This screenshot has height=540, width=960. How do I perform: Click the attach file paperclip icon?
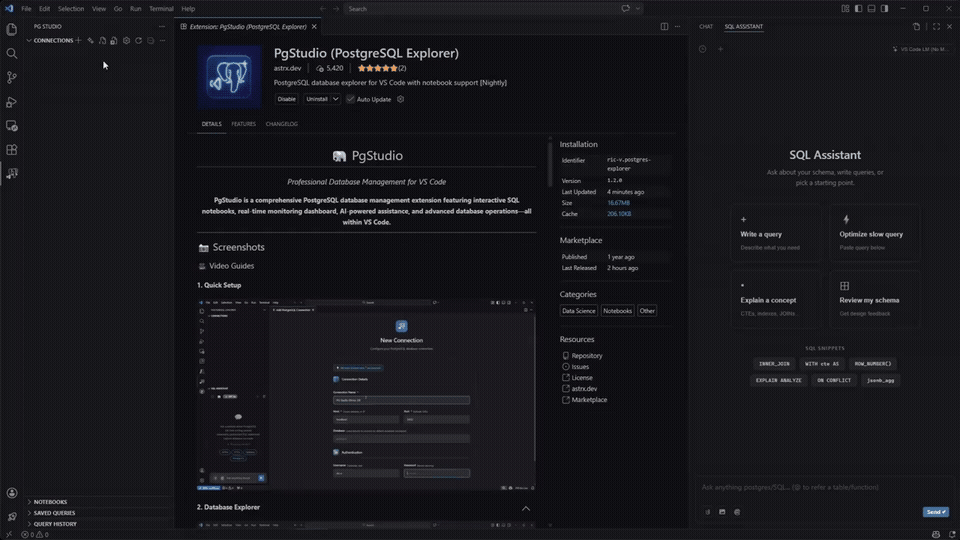click(708, 512)
